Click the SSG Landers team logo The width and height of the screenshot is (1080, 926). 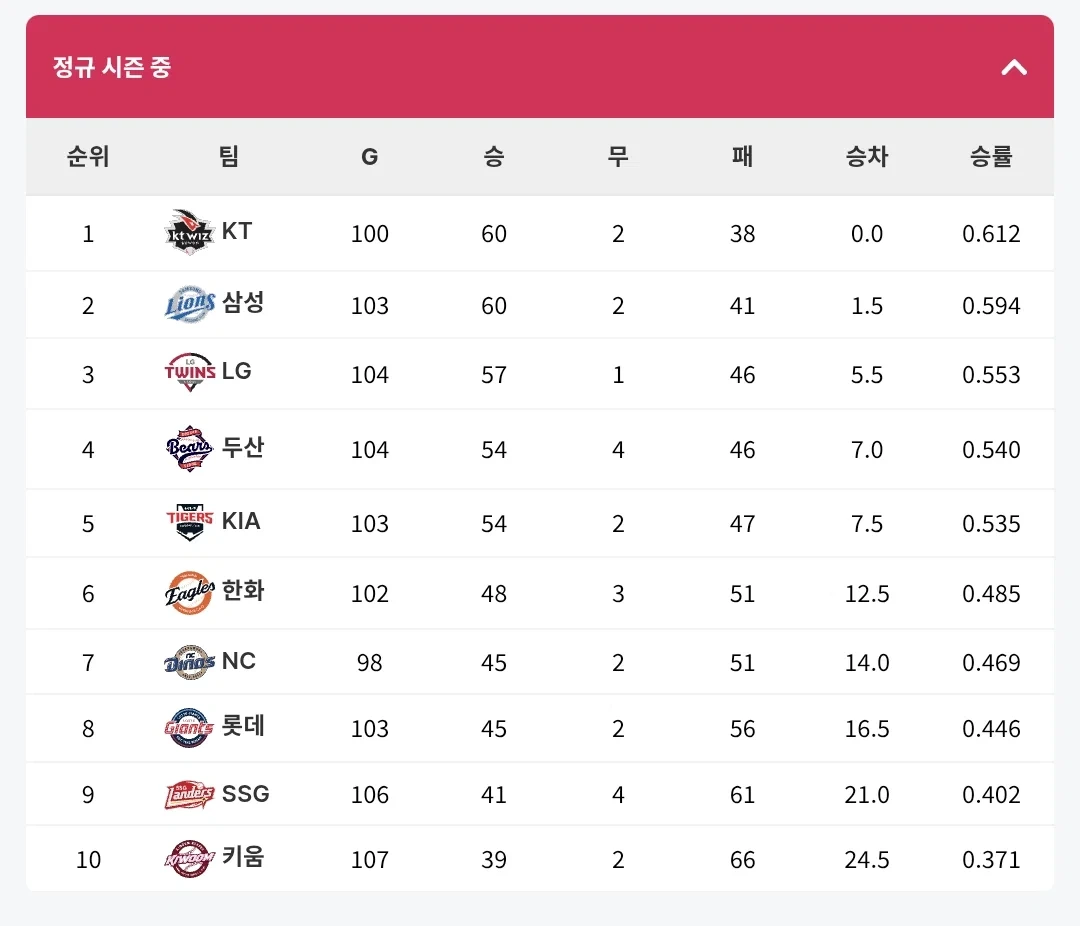[189, 794]
